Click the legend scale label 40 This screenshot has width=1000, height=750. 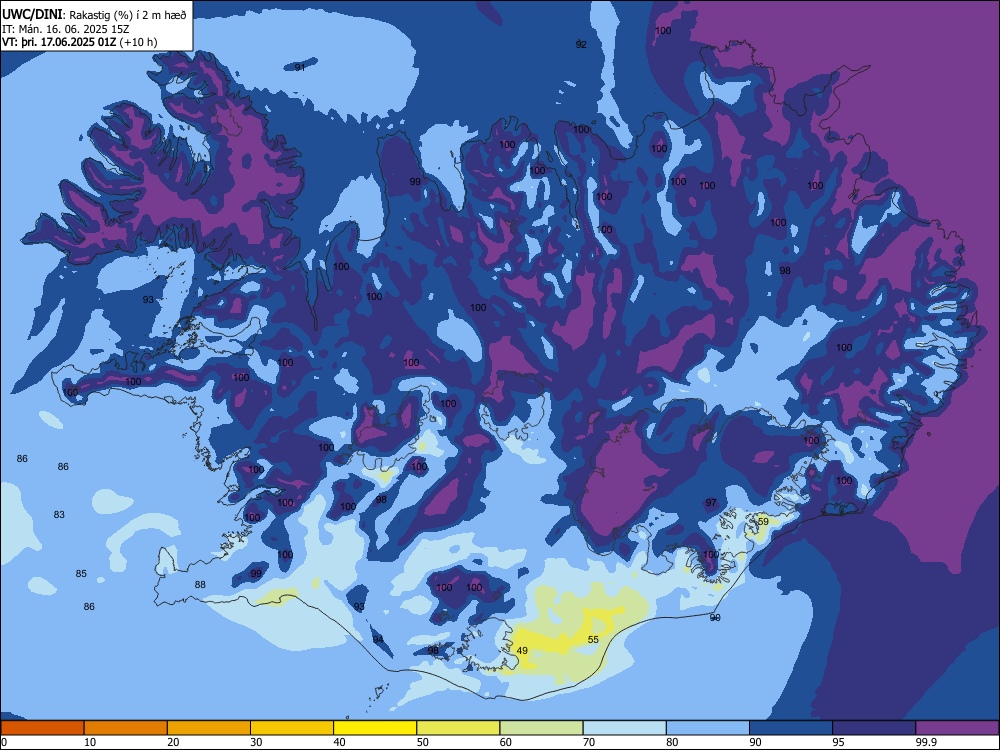339,742
